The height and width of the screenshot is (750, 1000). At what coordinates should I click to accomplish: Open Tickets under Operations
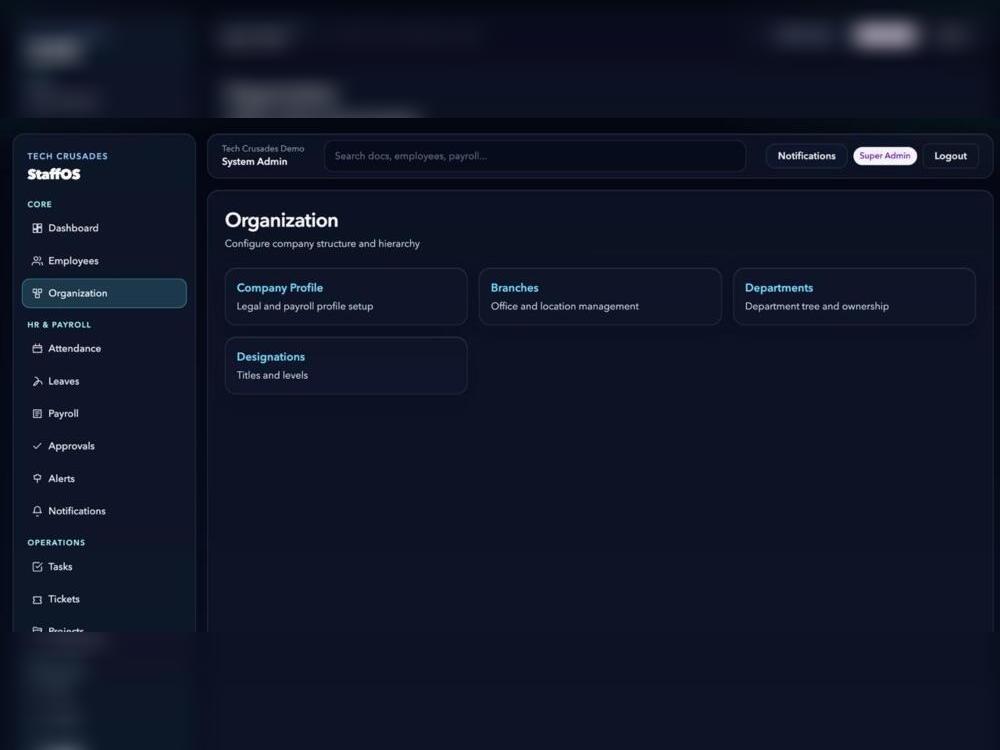pyautogui.click(x=104, y=599)
